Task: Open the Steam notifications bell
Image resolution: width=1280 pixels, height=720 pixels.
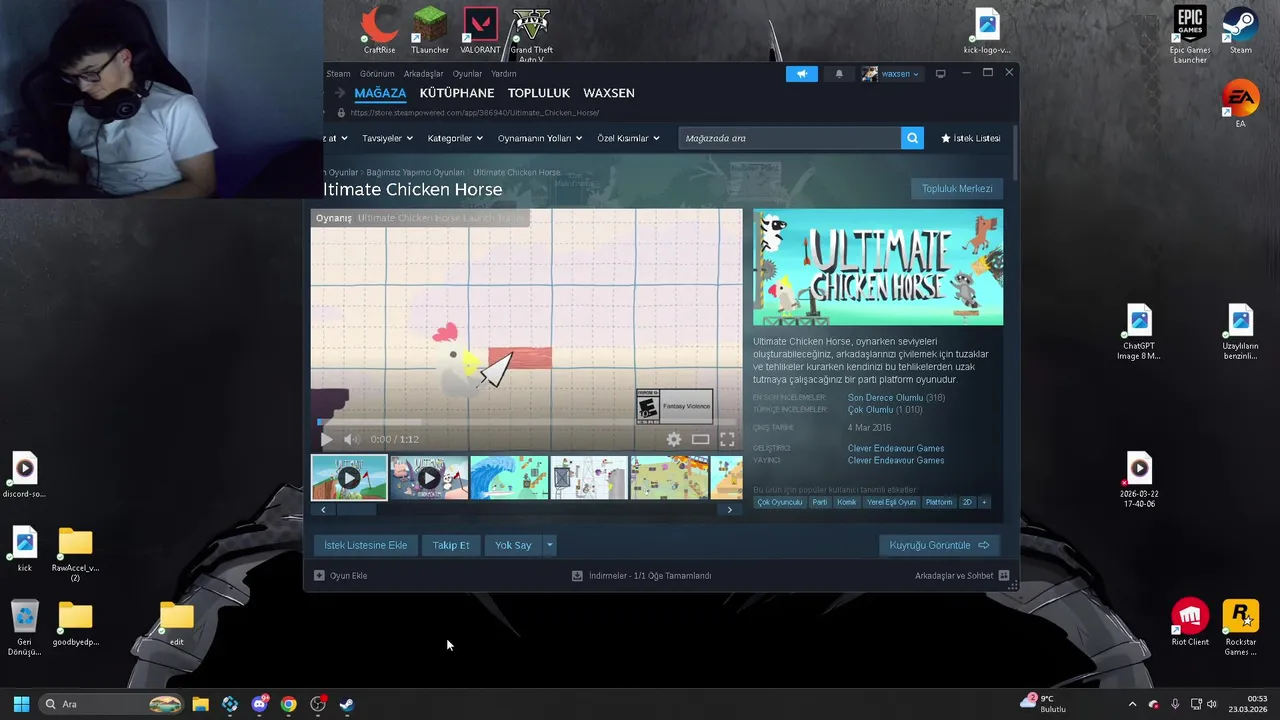Action: click(839, 74)
